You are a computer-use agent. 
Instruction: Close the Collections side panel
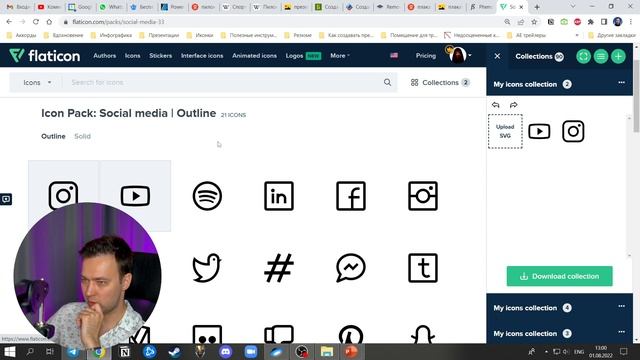coord(497,56)
